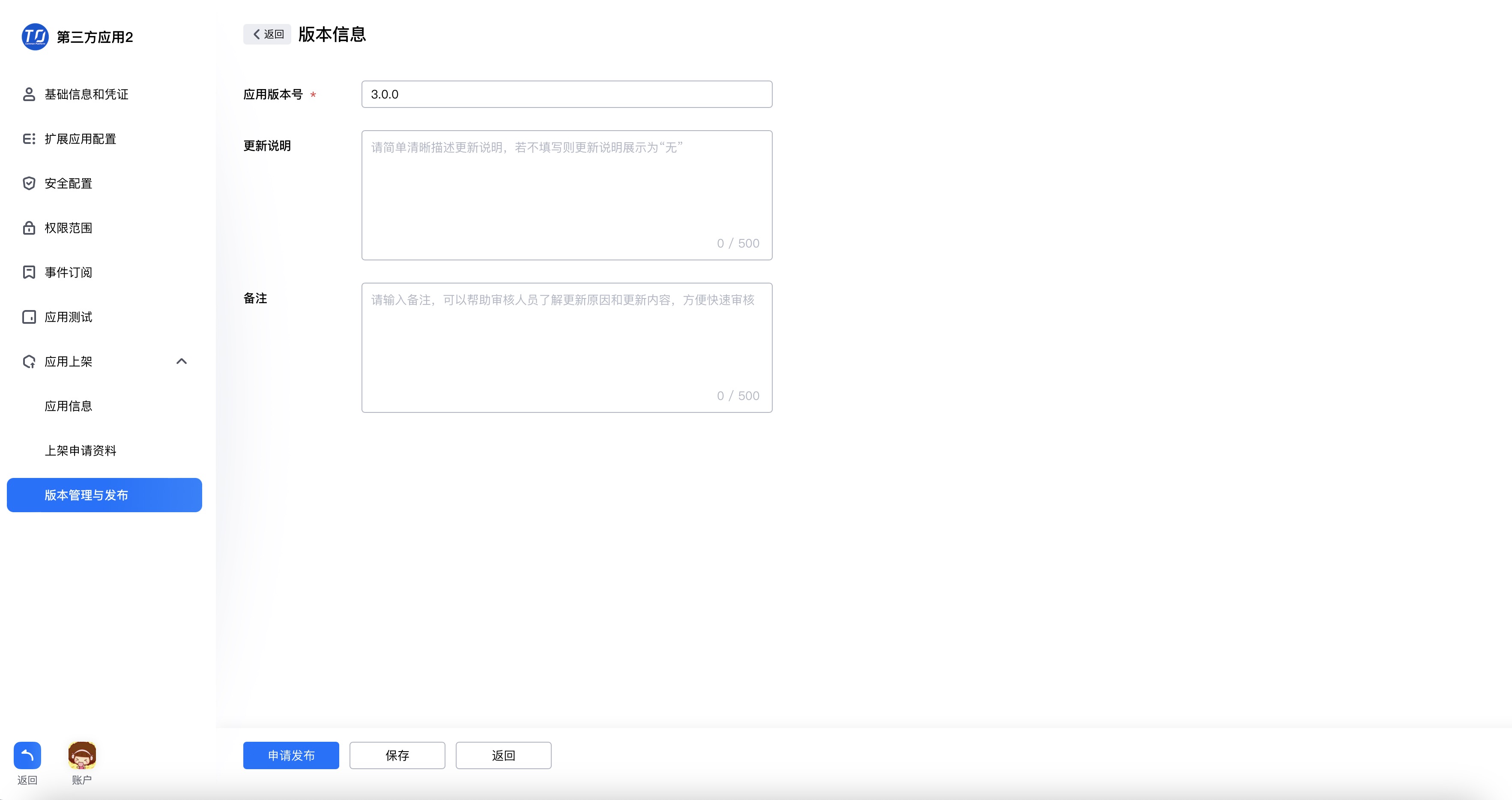
Task: Click the blue return arrow icon at bottom left
Action: (27, 755)
